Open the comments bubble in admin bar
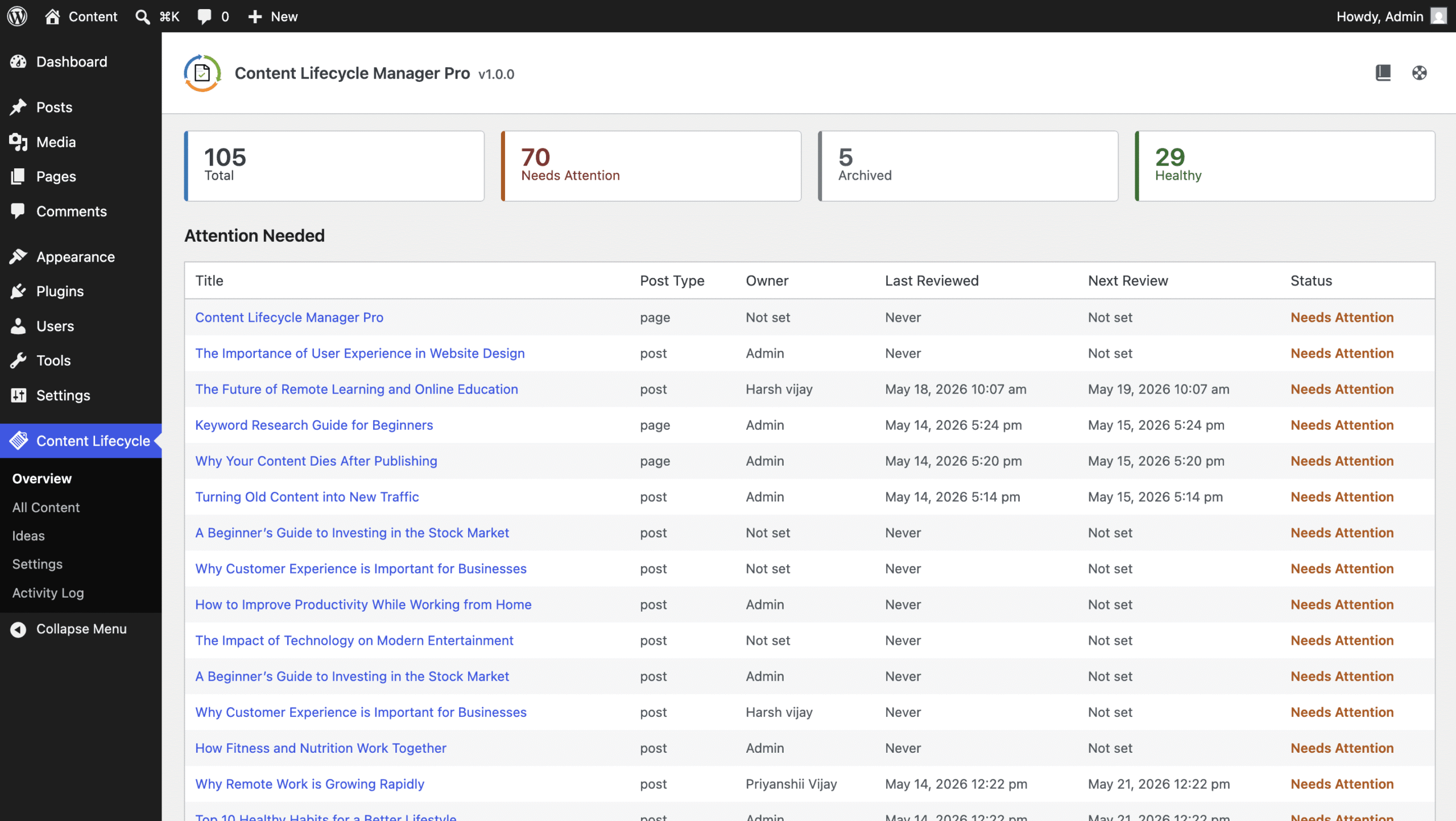This screenshot has height=821, width=1456. coord(204,16)
